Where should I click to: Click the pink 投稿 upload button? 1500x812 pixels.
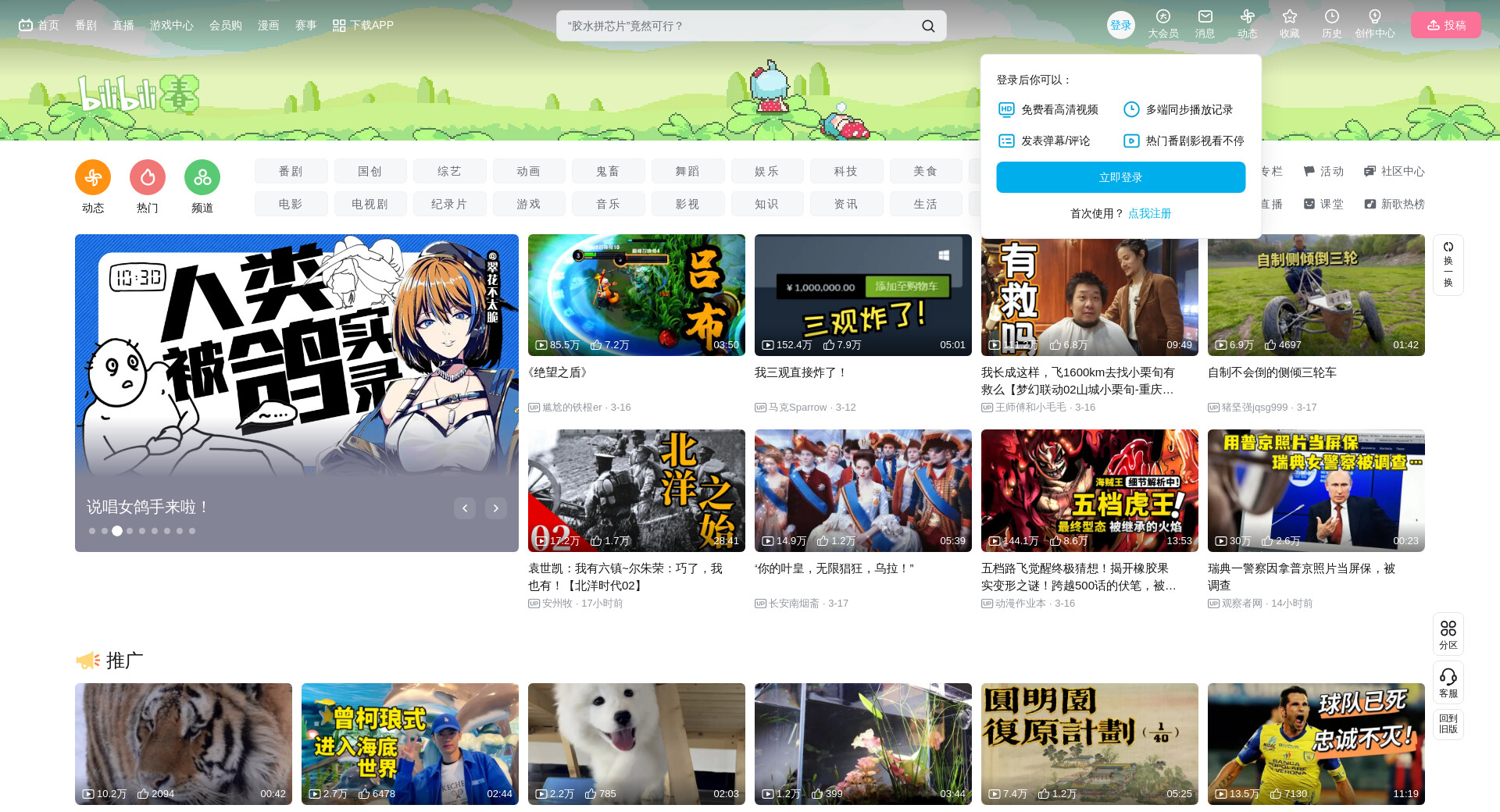coord(1446,25)
